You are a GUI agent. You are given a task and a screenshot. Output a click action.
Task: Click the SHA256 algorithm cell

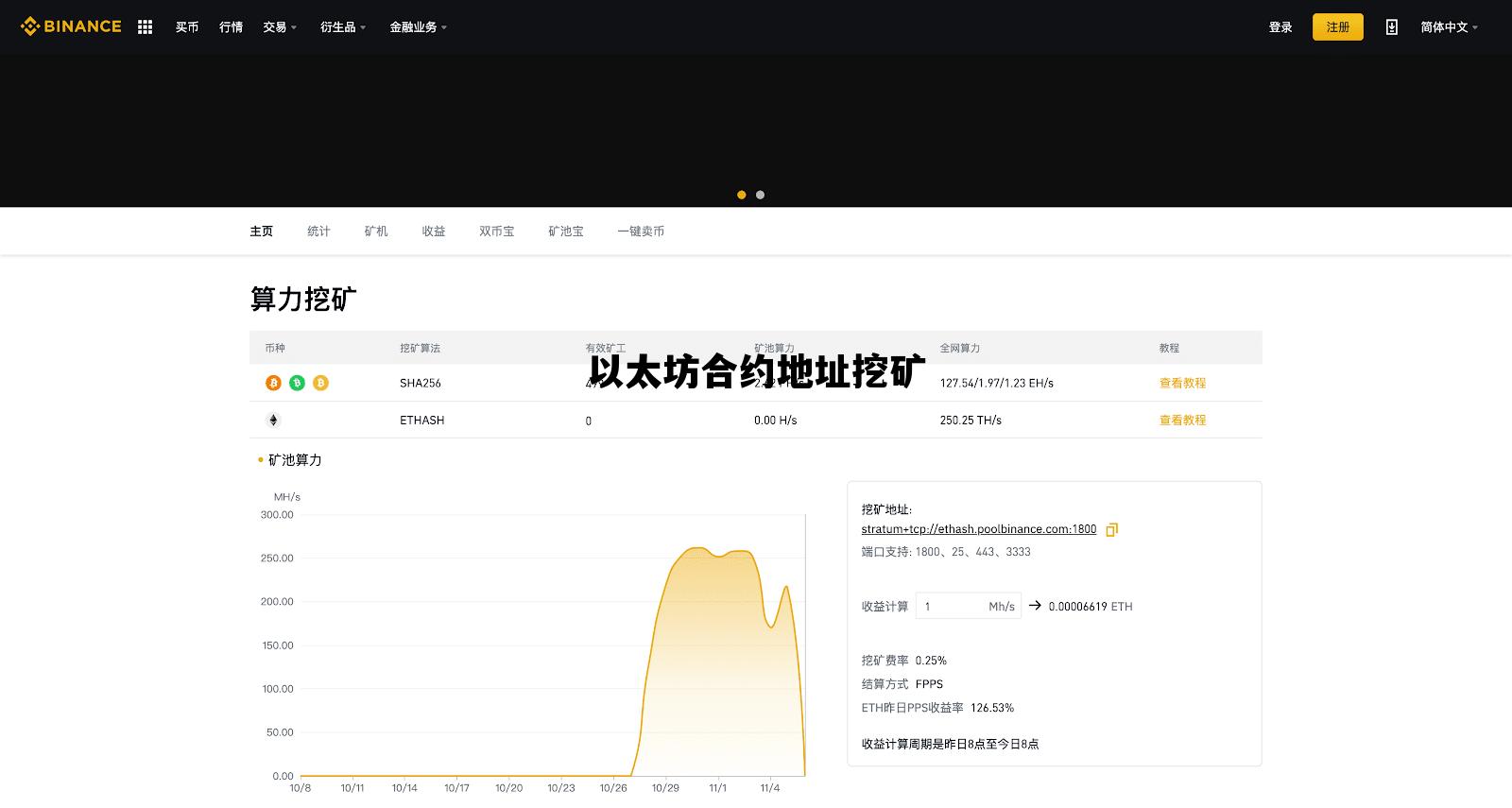click(x=421, y=383)
